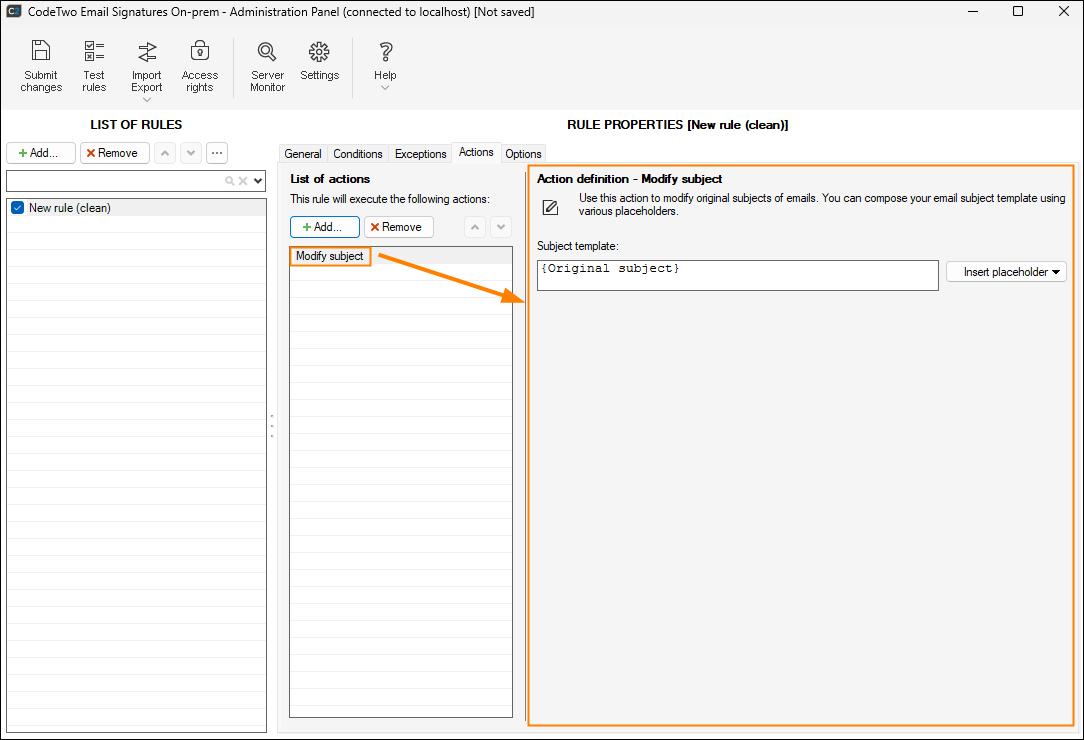Select the Modify subject action

tap(330, 256)
